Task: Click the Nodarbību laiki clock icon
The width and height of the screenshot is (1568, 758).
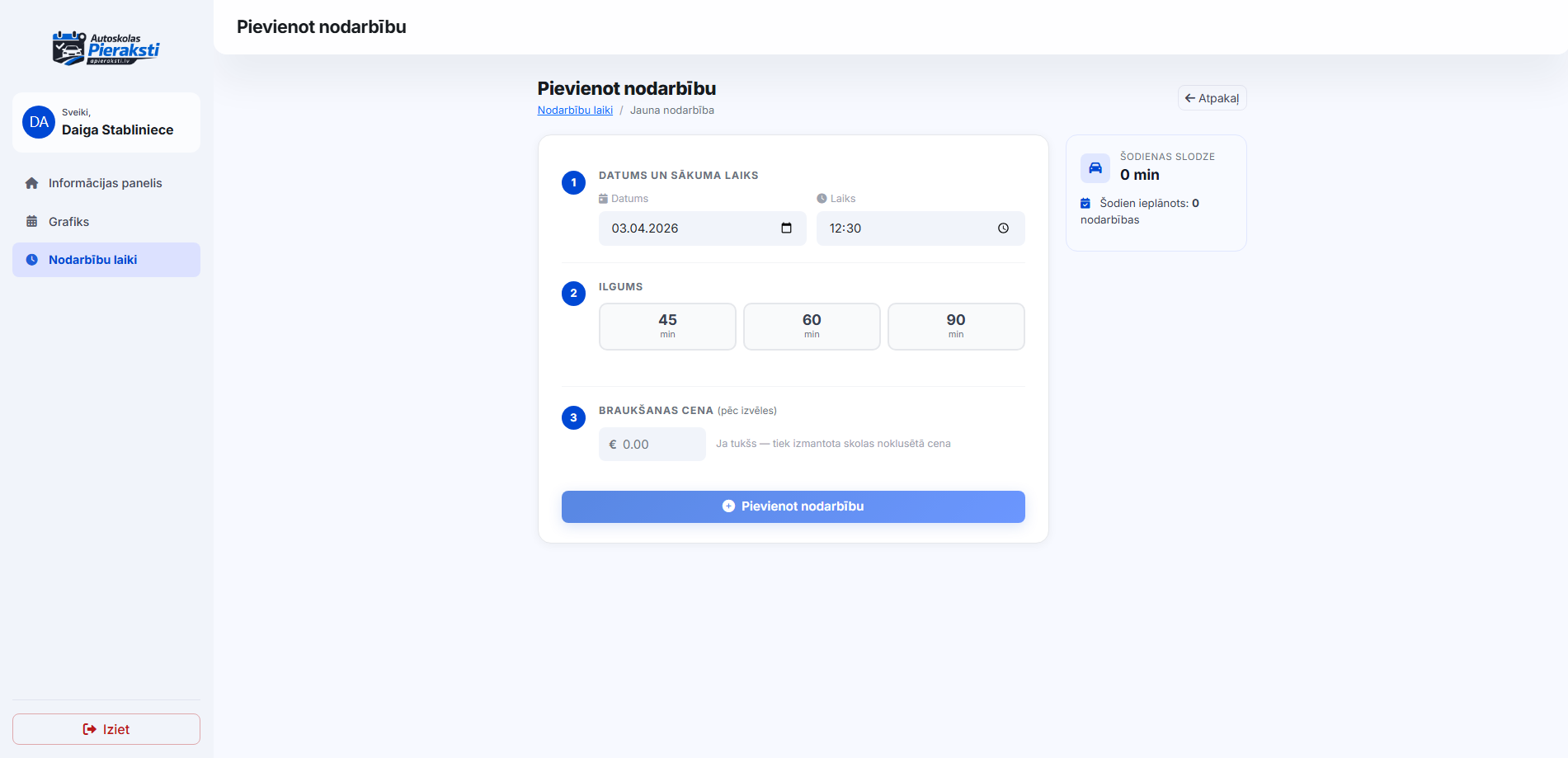Action: coord(32,260)
